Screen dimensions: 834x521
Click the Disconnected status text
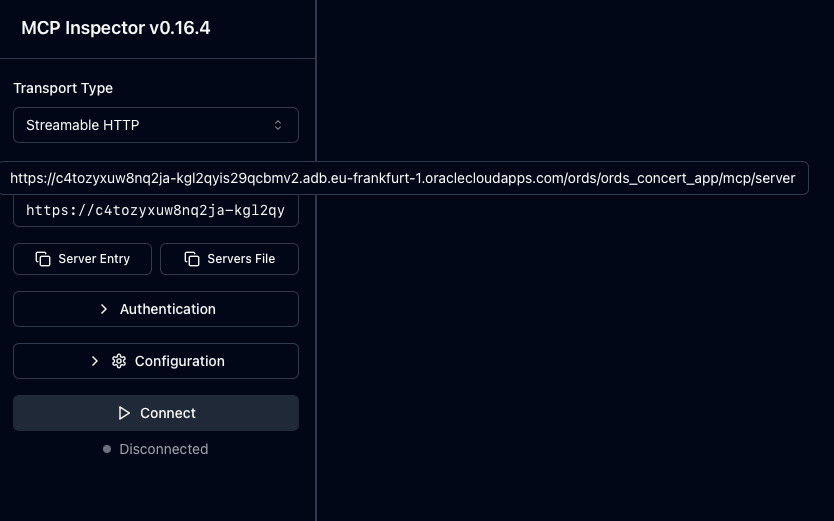tap(163, 450)
